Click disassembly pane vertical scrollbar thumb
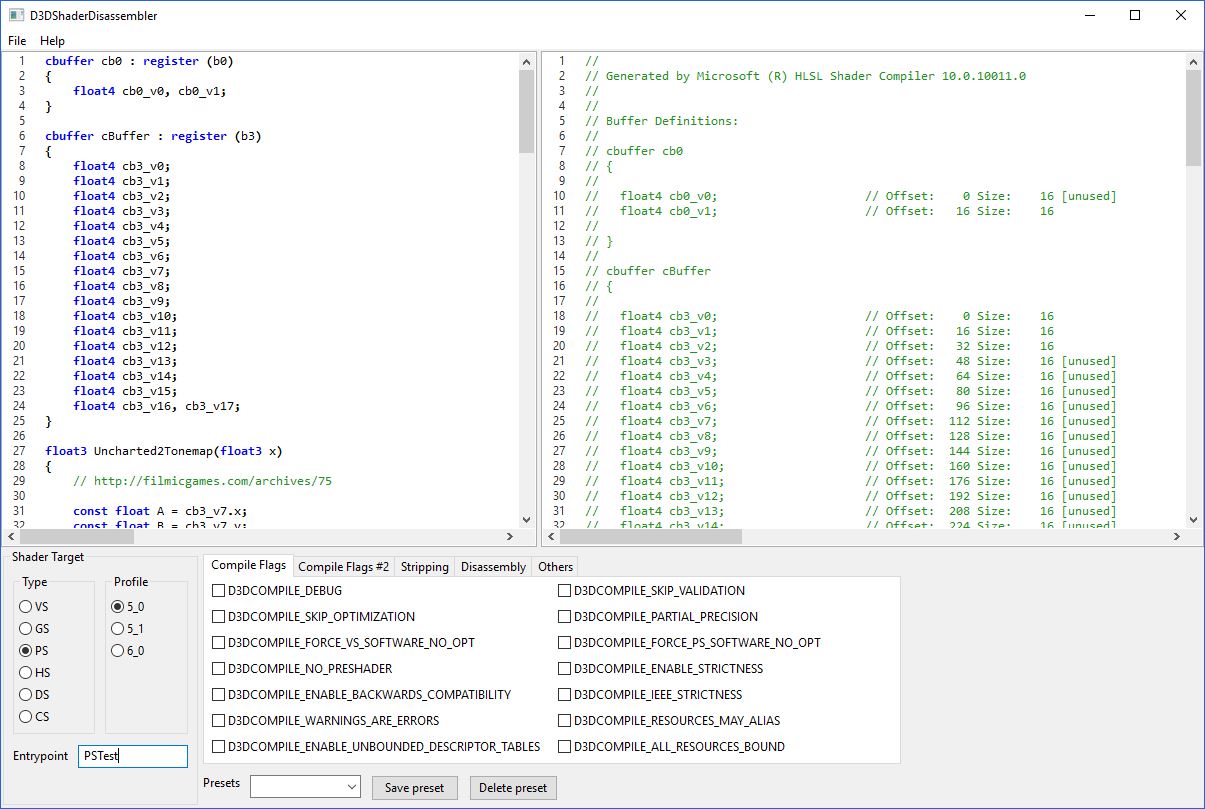1205x809 pixels. 1193,117
